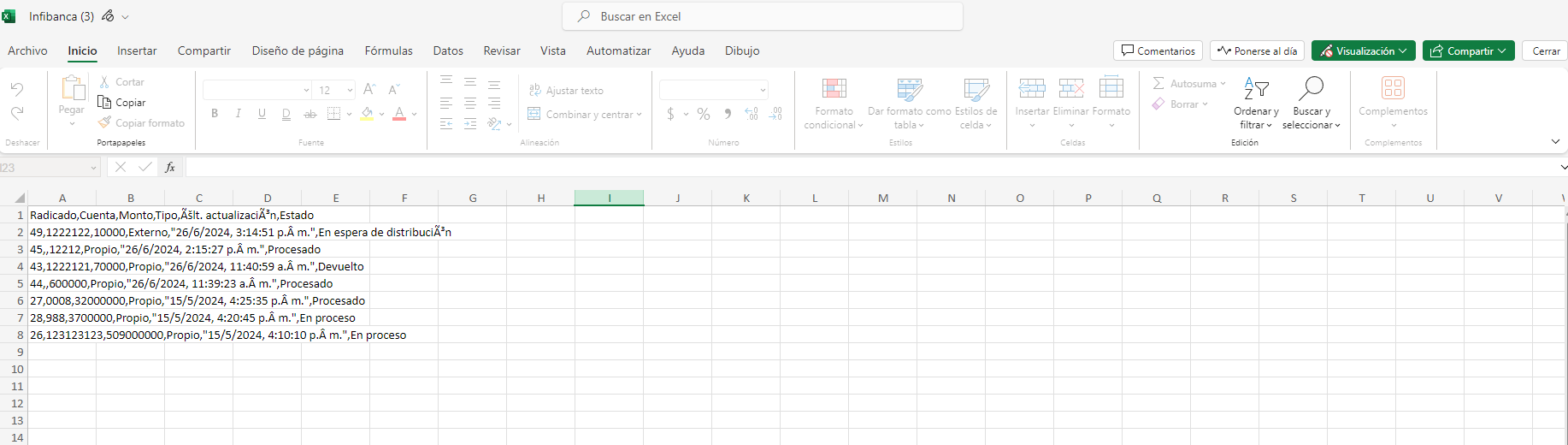Viewport: 1568px width, 445px height.
Task: Open Buscar y seleccionar menu
Action: click(x=1311, y=104)
